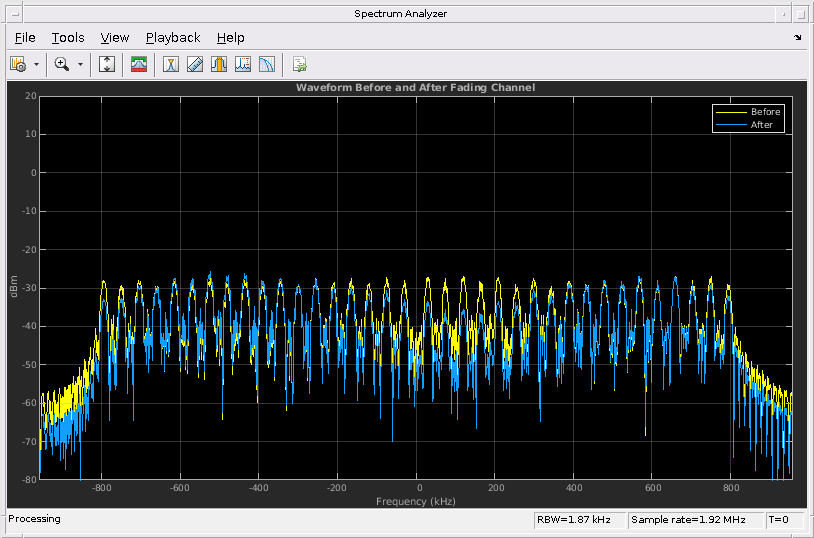The image size is (814, 538).
Task: Click the Scale Y-axis limits icon
Action: click(x=108, y=64)
